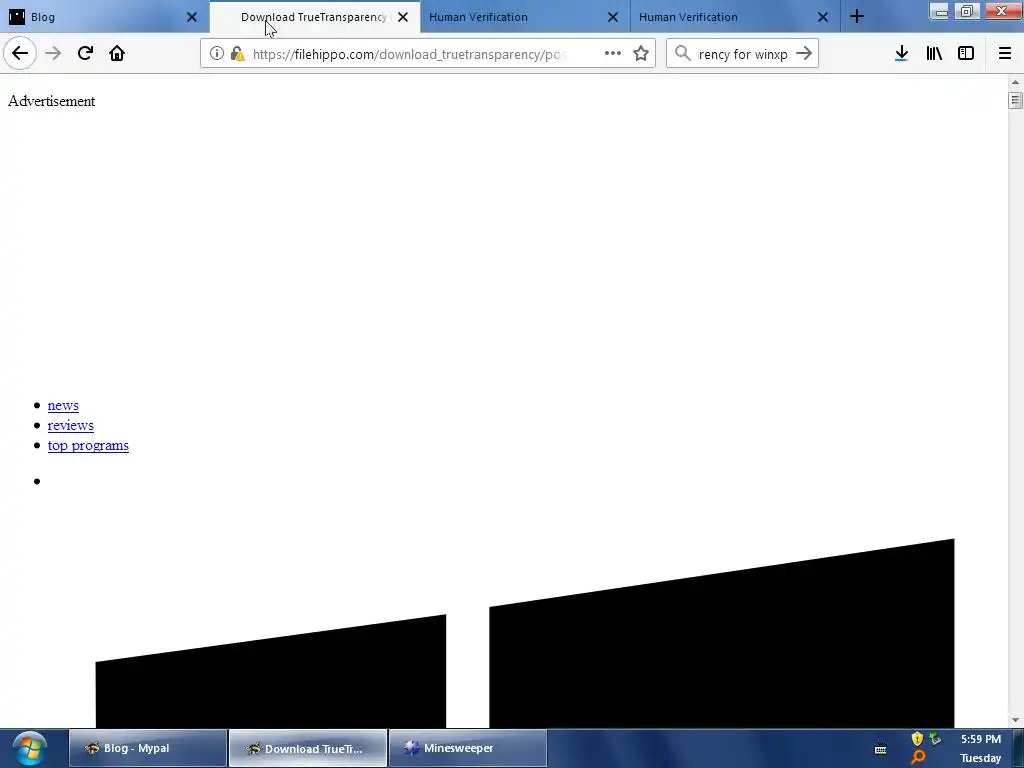
Task: Close the Download TrueTransparency tab
Action: (403, 17)
